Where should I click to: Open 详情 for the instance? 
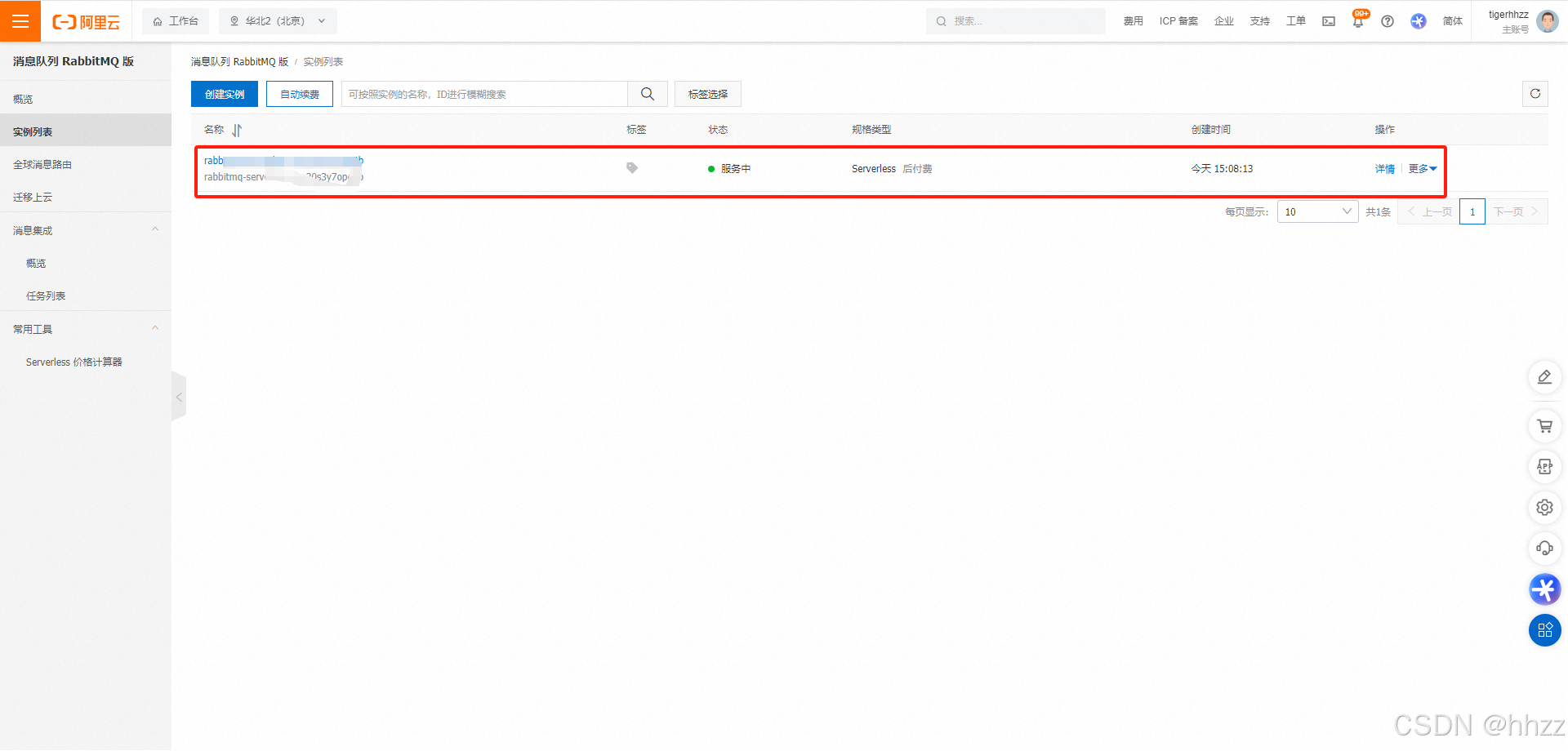coord(1384,169)
